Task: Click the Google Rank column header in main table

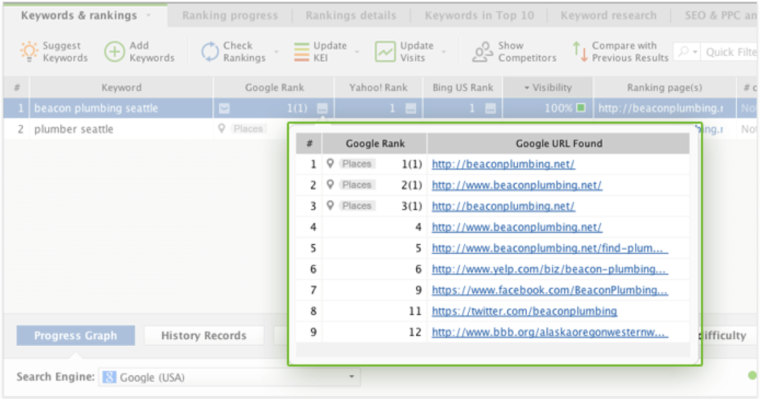Action: (274, 87)
